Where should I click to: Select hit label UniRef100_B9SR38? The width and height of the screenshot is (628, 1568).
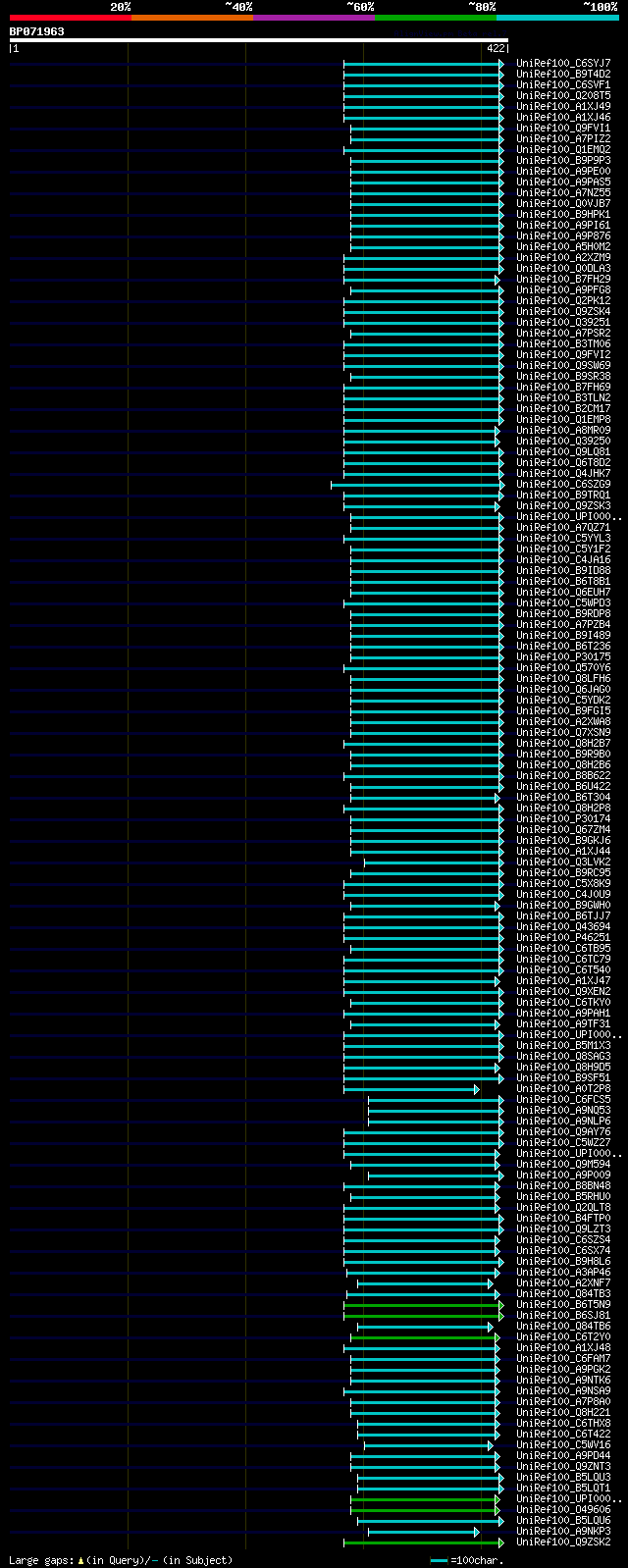[x=563, y=376]
